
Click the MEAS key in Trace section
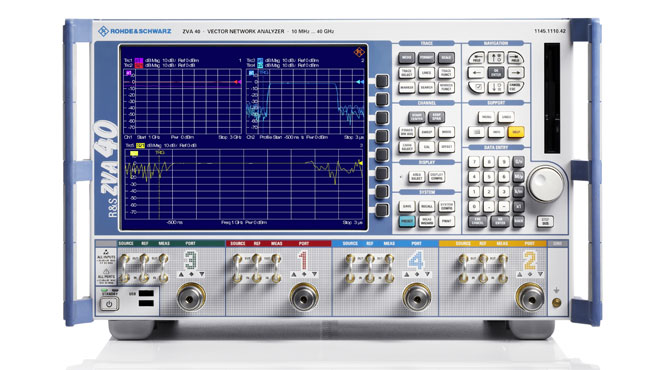coord(406,58)
